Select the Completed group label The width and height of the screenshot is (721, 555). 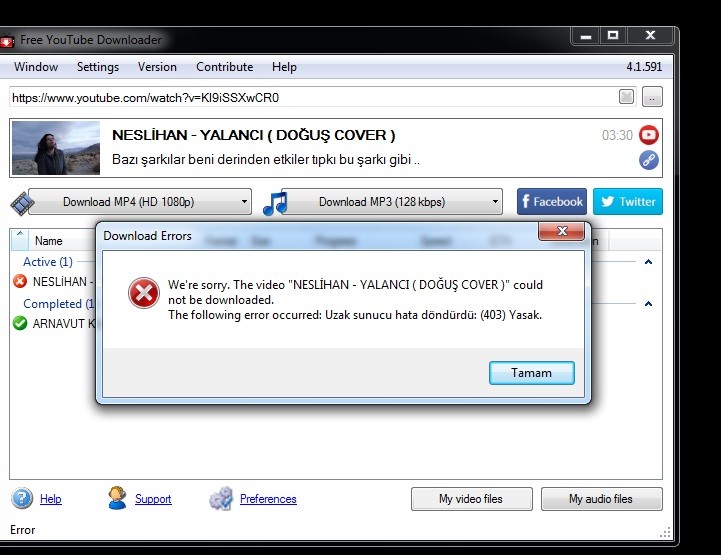coord(59,304)
